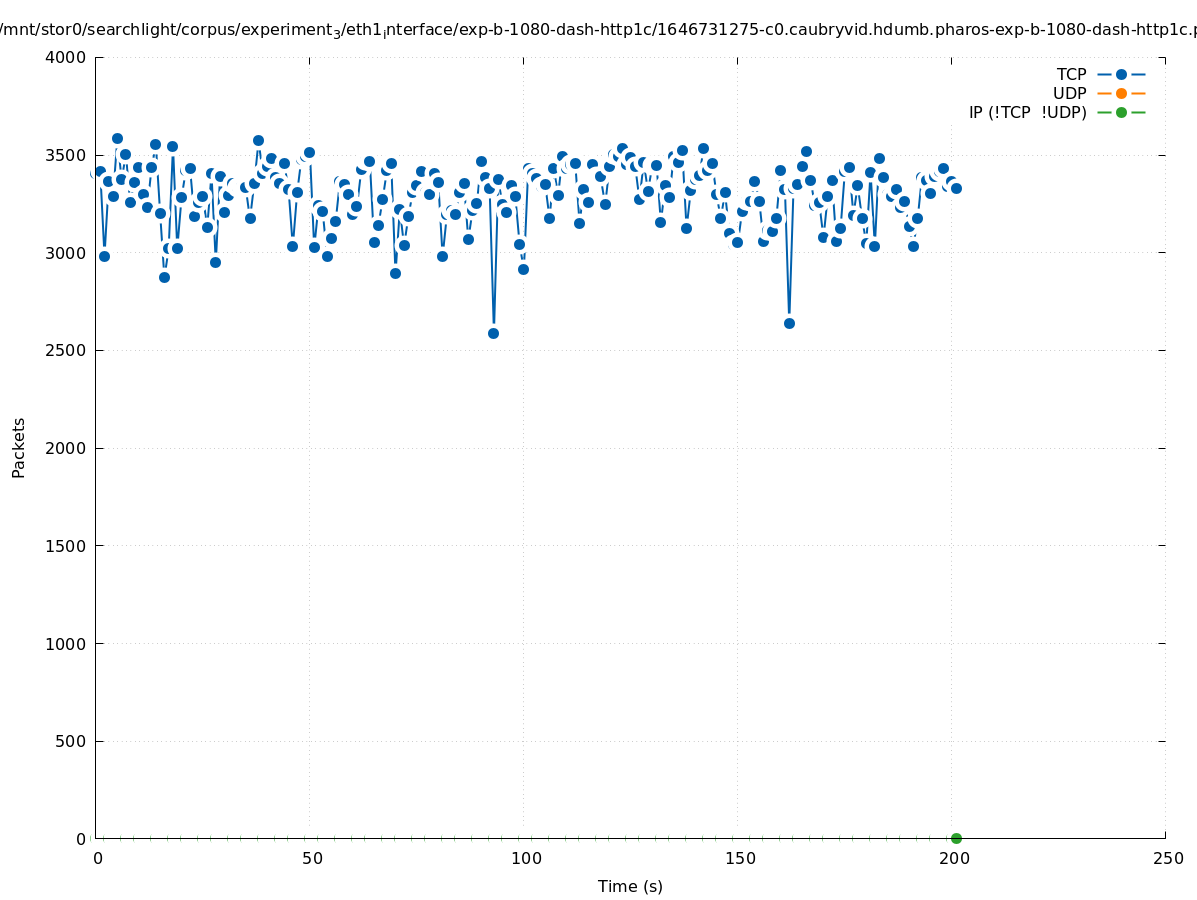The width and height of the screenshot is (1197, 900).
Task: Click the first TCP data point at time zero
Action: point(96,173)
